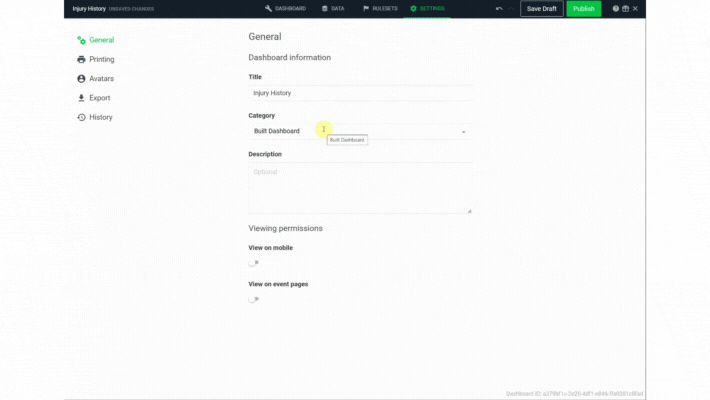Click the History clock icon
710x400 pixels.
point(81,117)
